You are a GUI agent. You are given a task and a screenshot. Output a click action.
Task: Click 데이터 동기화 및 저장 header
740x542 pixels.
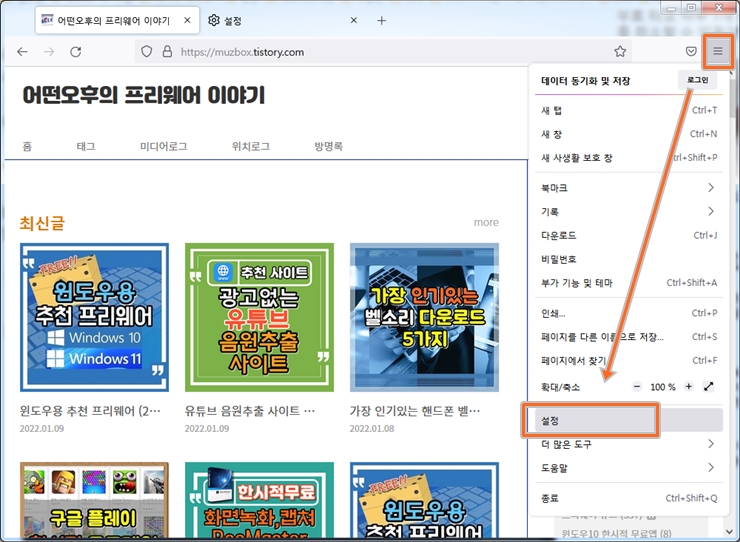pyautogui.click(x=585, y=81)
